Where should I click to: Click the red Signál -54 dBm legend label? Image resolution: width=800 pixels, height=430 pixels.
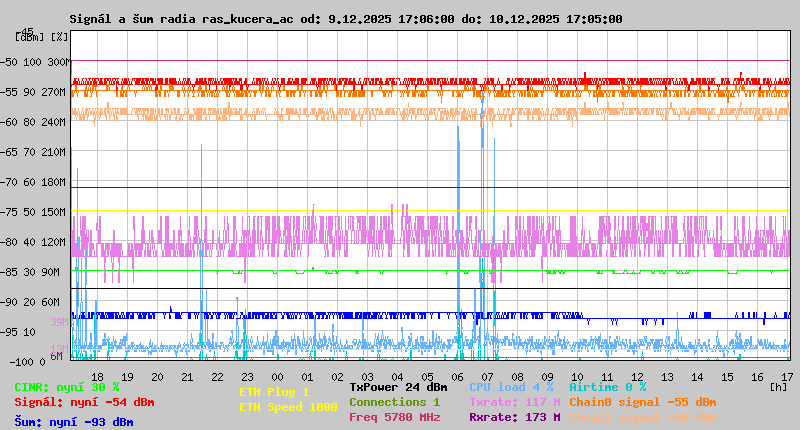[84, 402]
